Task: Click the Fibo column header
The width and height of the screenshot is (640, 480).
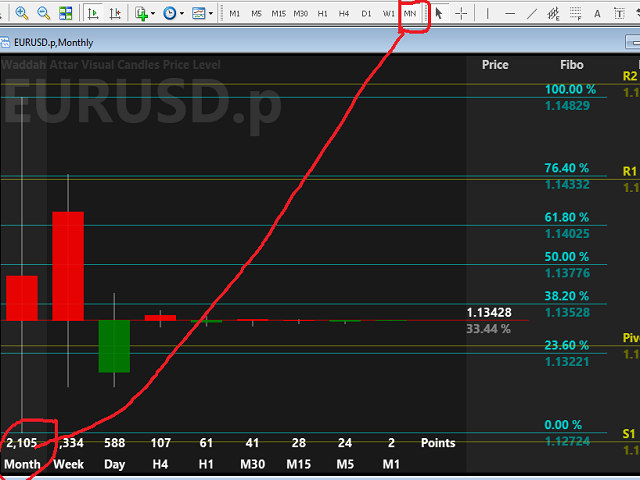Action: click(x=571, y=64)
